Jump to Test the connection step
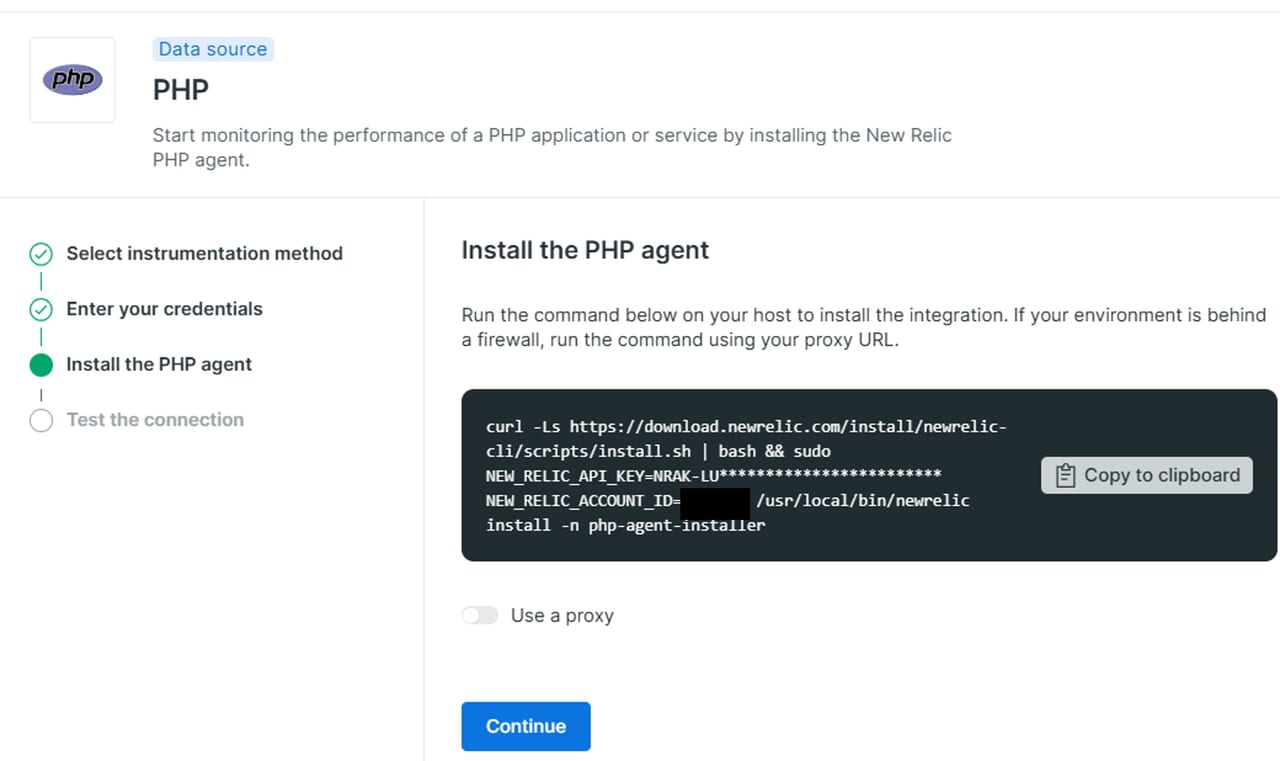This screenshot has width=1280, height=761. coord(155,420)
